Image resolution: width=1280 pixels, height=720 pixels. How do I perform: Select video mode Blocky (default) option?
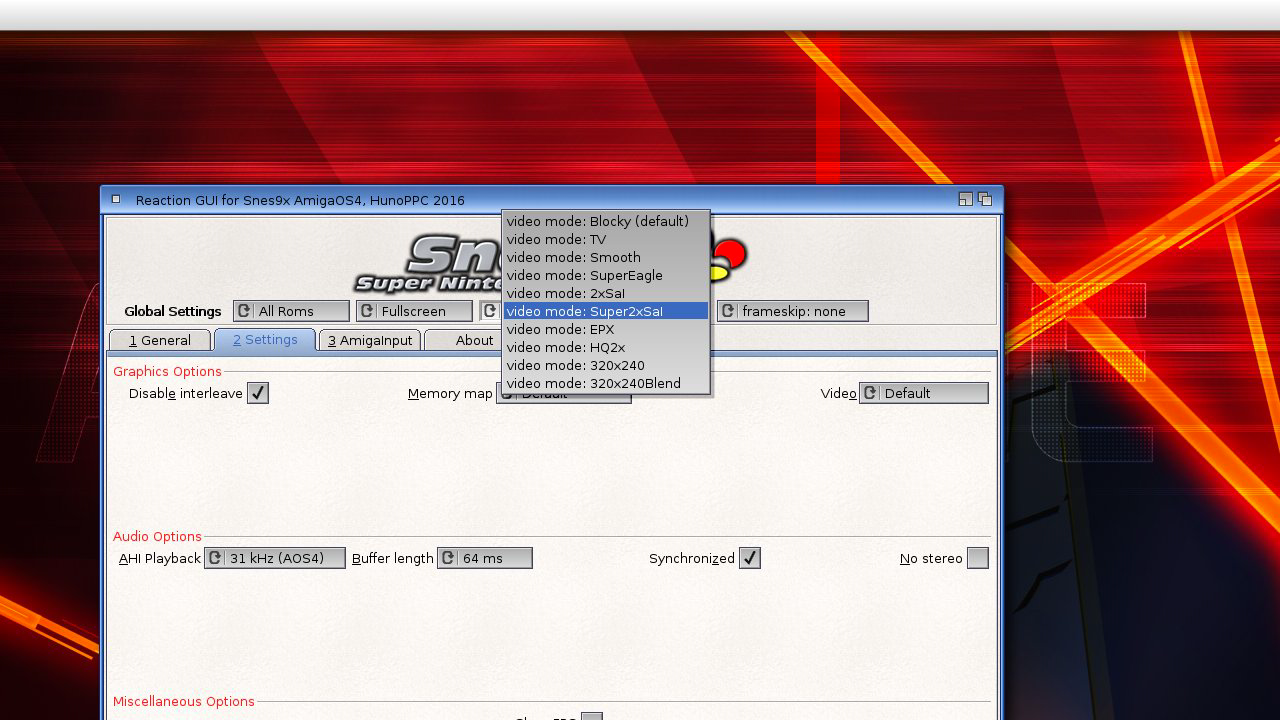coord(606,221)
